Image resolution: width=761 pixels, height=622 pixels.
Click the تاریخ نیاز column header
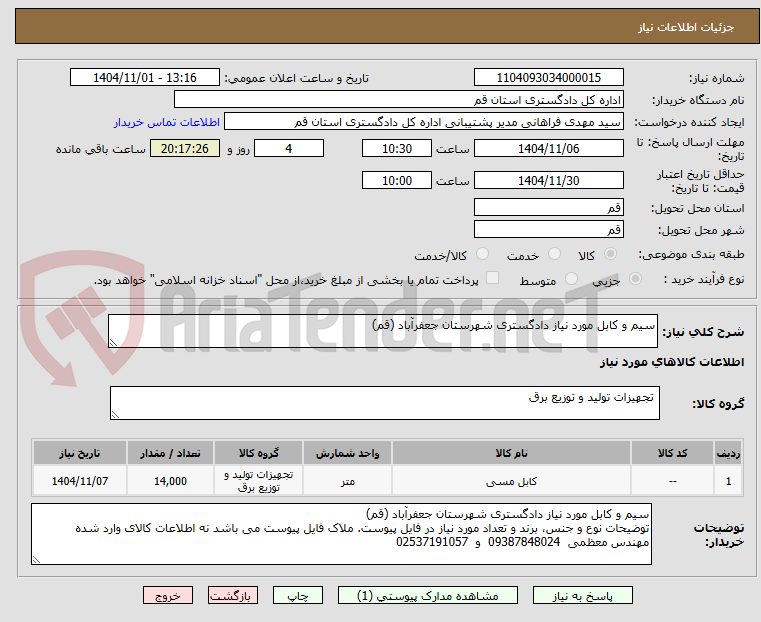click(80, 453)
